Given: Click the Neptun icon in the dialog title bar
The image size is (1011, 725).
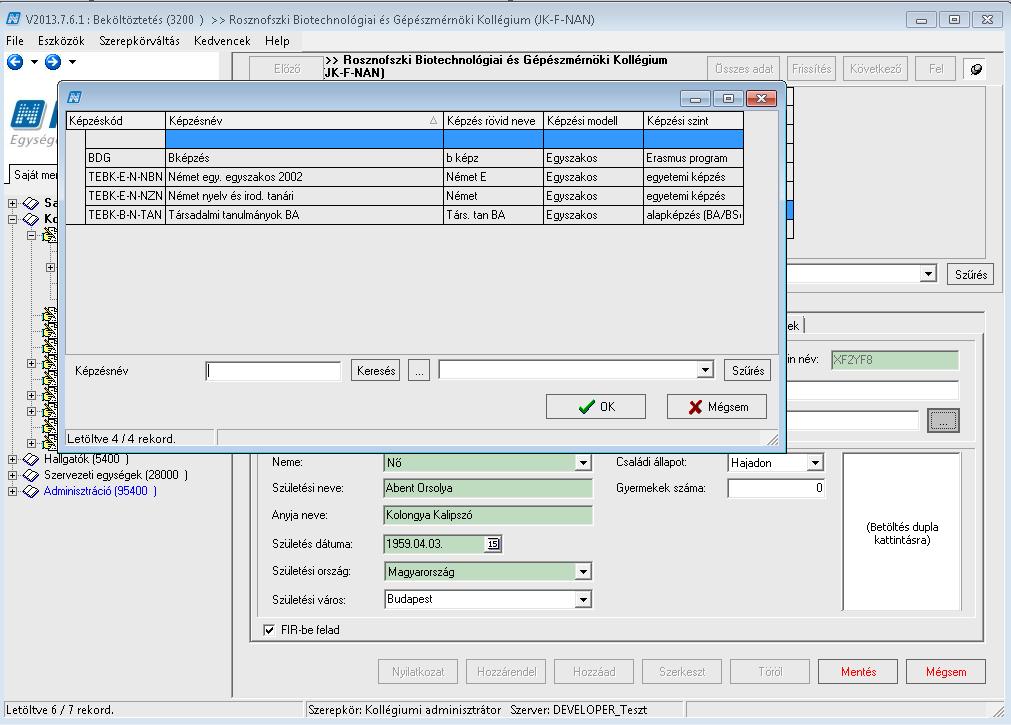Looking at the screenshot, I should [x=75, y=97].
